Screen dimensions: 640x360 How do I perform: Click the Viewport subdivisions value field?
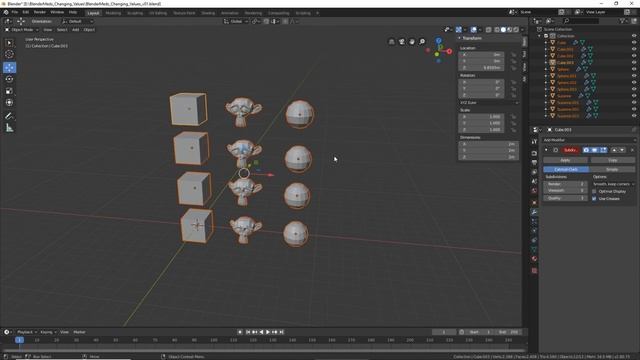(565, 191)
